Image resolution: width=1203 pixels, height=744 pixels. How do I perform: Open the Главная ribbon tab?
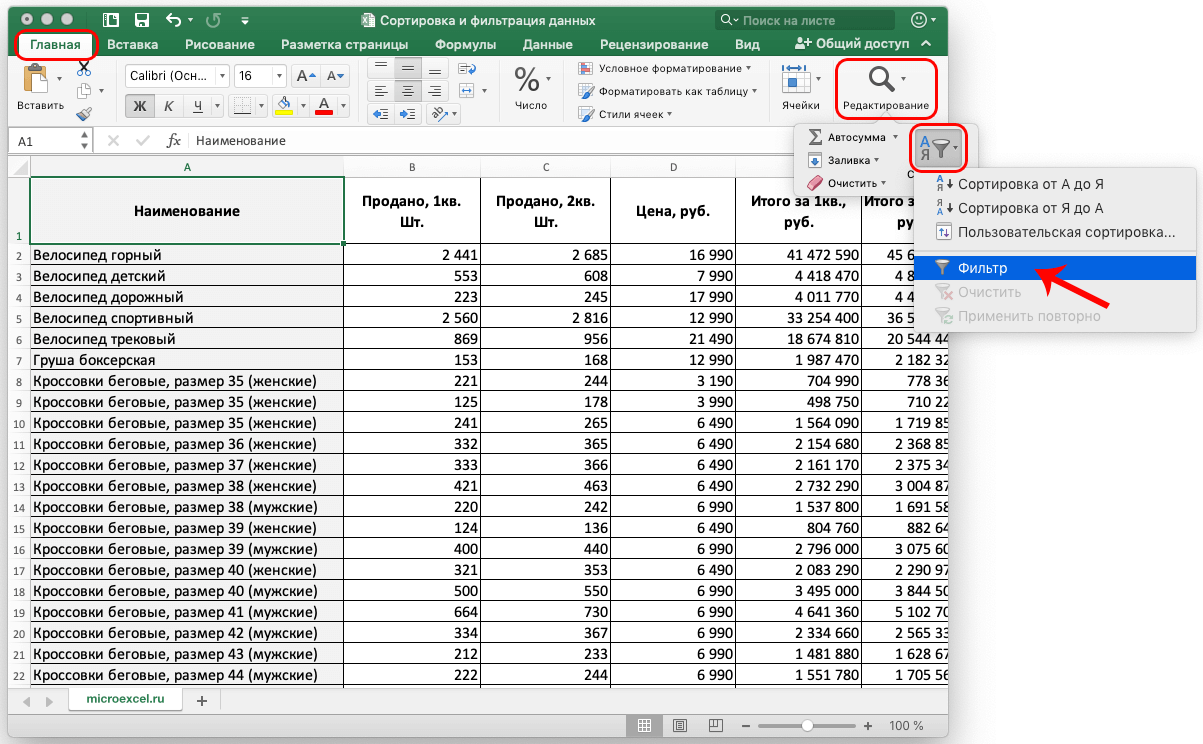[x=56, y=44]
